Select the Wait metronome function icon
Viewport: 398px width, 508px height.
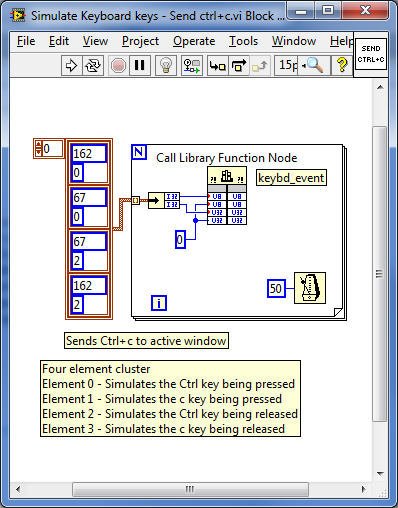310,288
